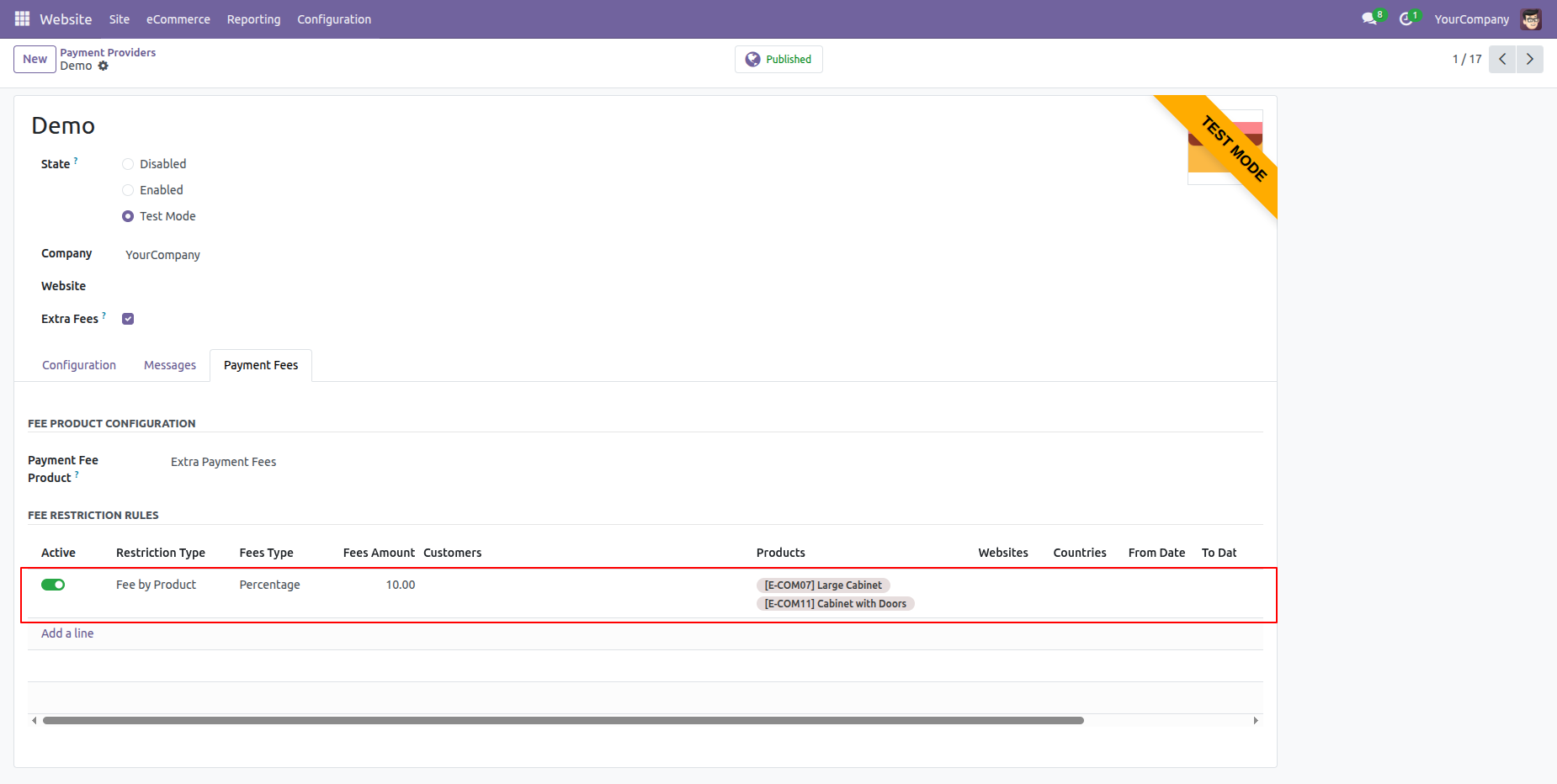Go to previous record arrow
1557x784 pixels.
(1502, 59)
